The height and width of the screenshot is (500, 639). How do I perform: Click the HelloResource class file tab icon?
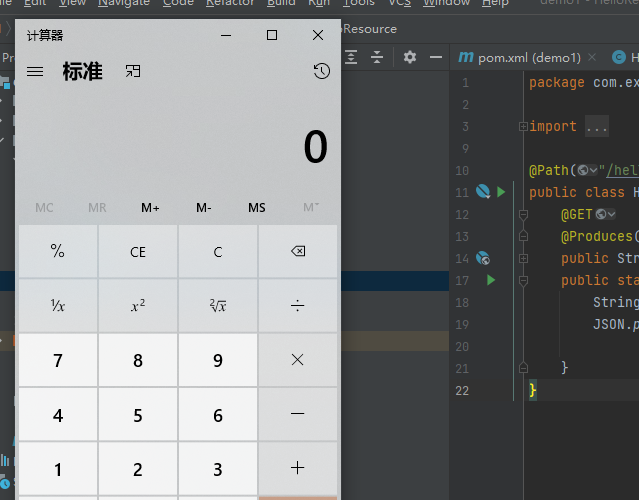pos(618,57)
